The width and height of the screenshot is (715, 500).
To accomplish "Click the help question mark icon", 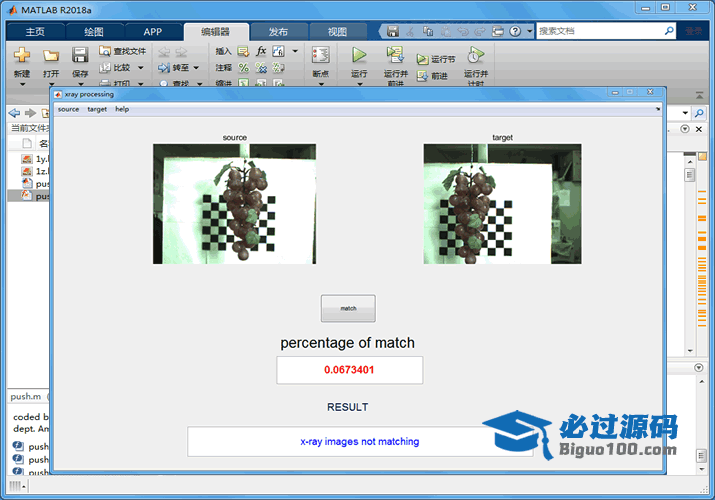I will [x=515, y=31].
